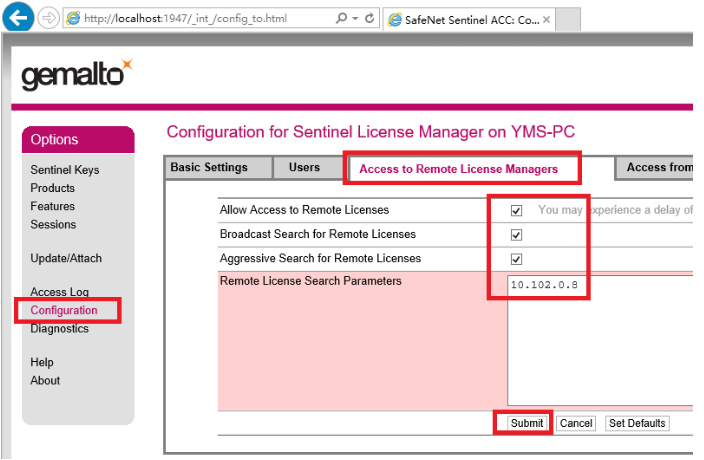Open the About link in sidebar
Viewport: 704px width, 460px height.
[45, 380]
